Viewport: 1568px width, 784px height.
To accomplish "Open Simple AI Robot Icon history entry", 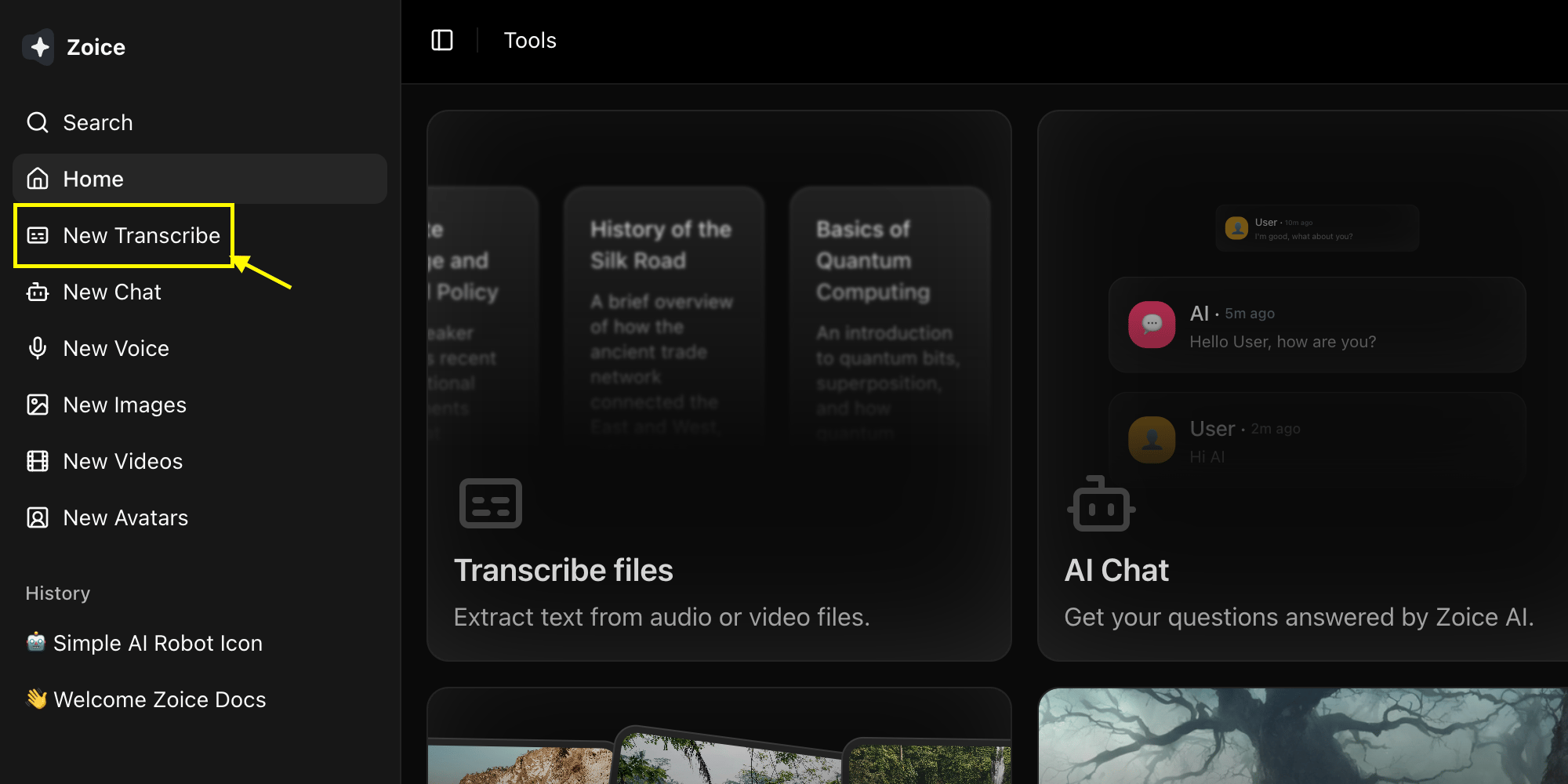I will pyautogui.click(x=200, y=643).
